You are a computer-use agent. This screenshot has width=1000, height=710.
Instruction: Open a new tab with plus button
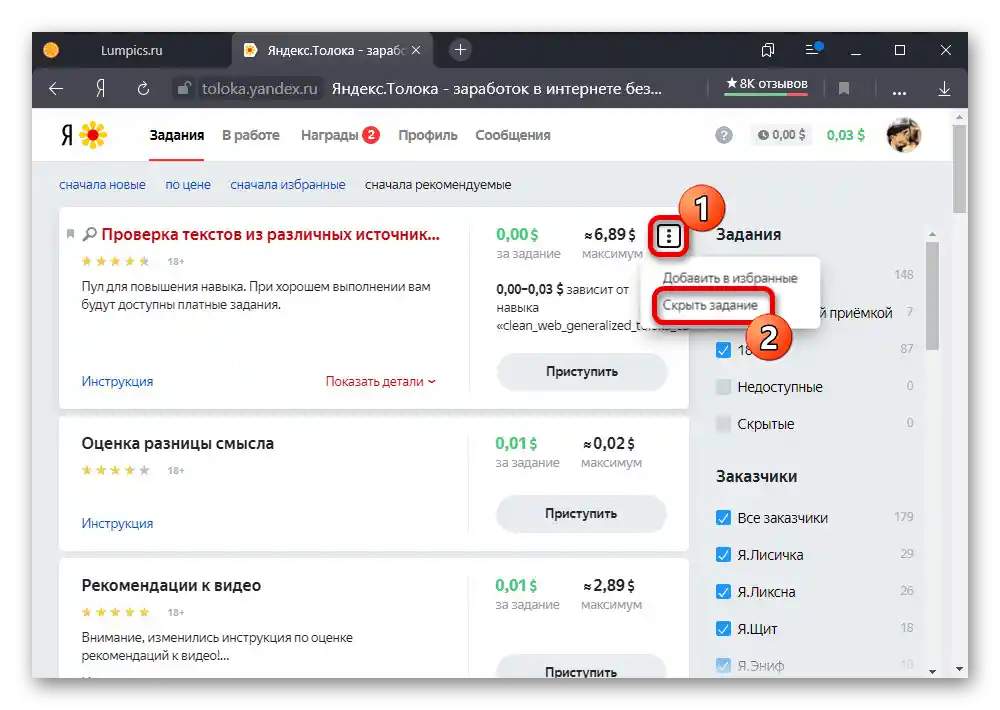460,50
